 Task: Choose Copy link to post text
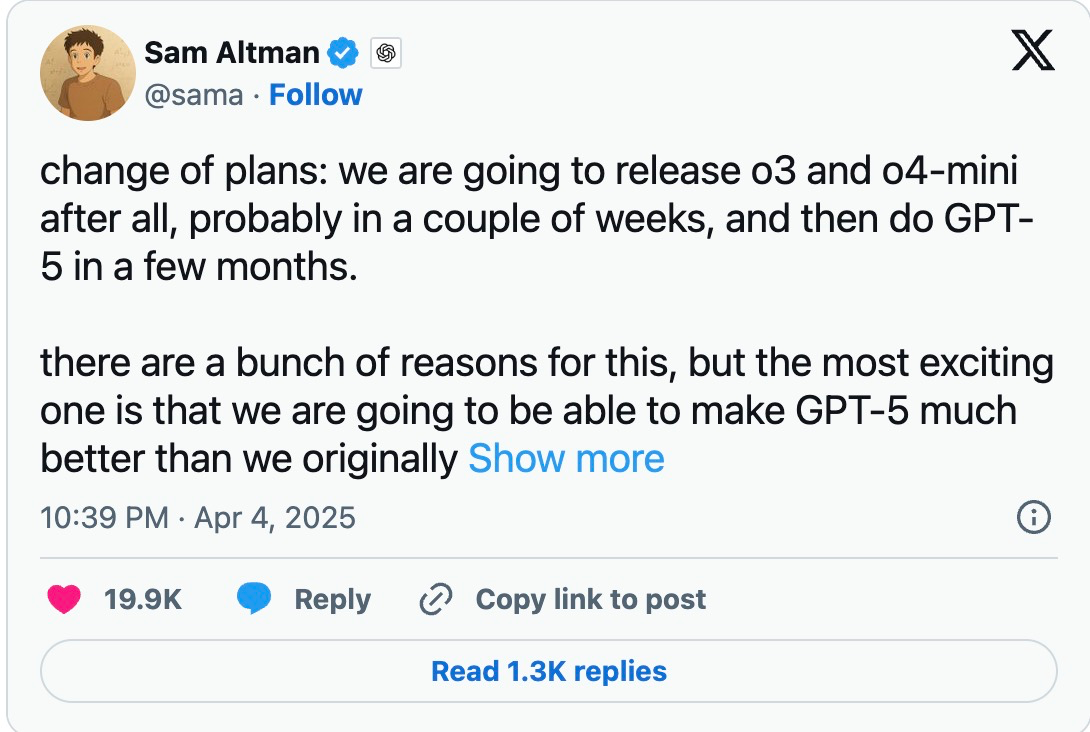coord(590,599)
